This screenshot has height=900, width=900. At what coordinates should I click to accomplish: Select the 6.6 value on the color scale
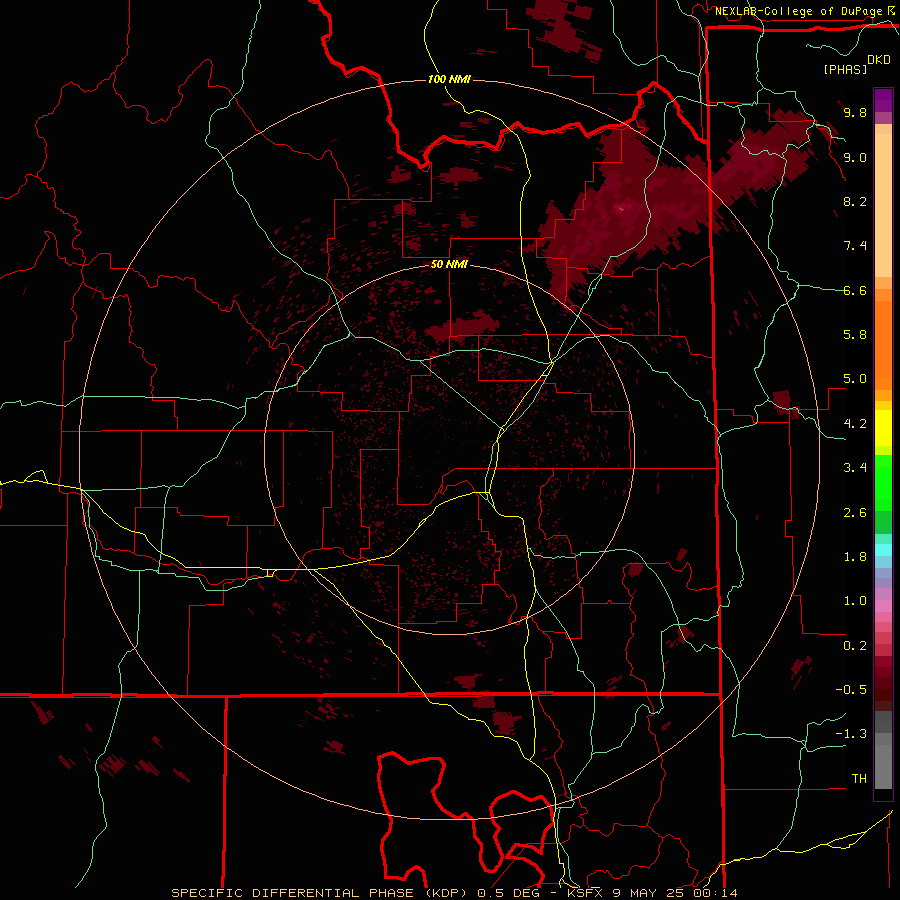[855, 290]
